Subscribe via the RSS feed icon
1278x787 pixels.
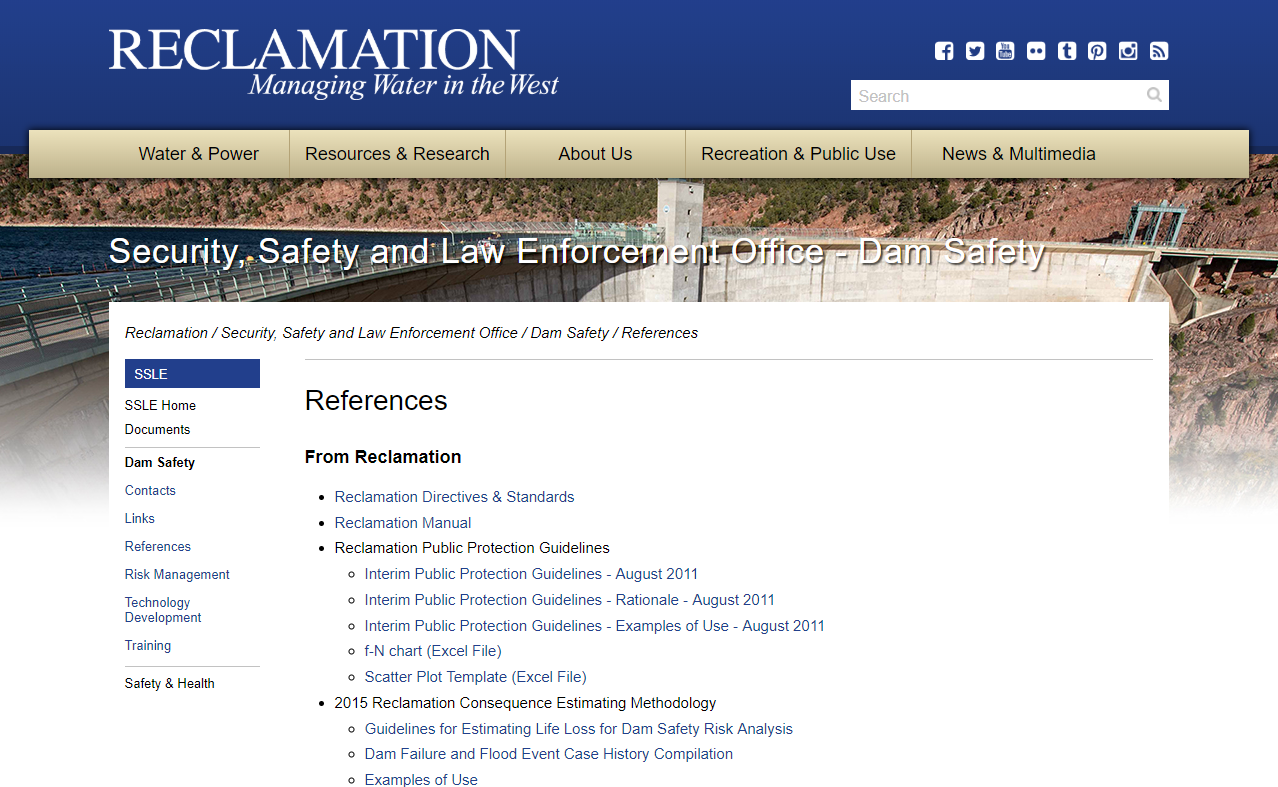1159,51
